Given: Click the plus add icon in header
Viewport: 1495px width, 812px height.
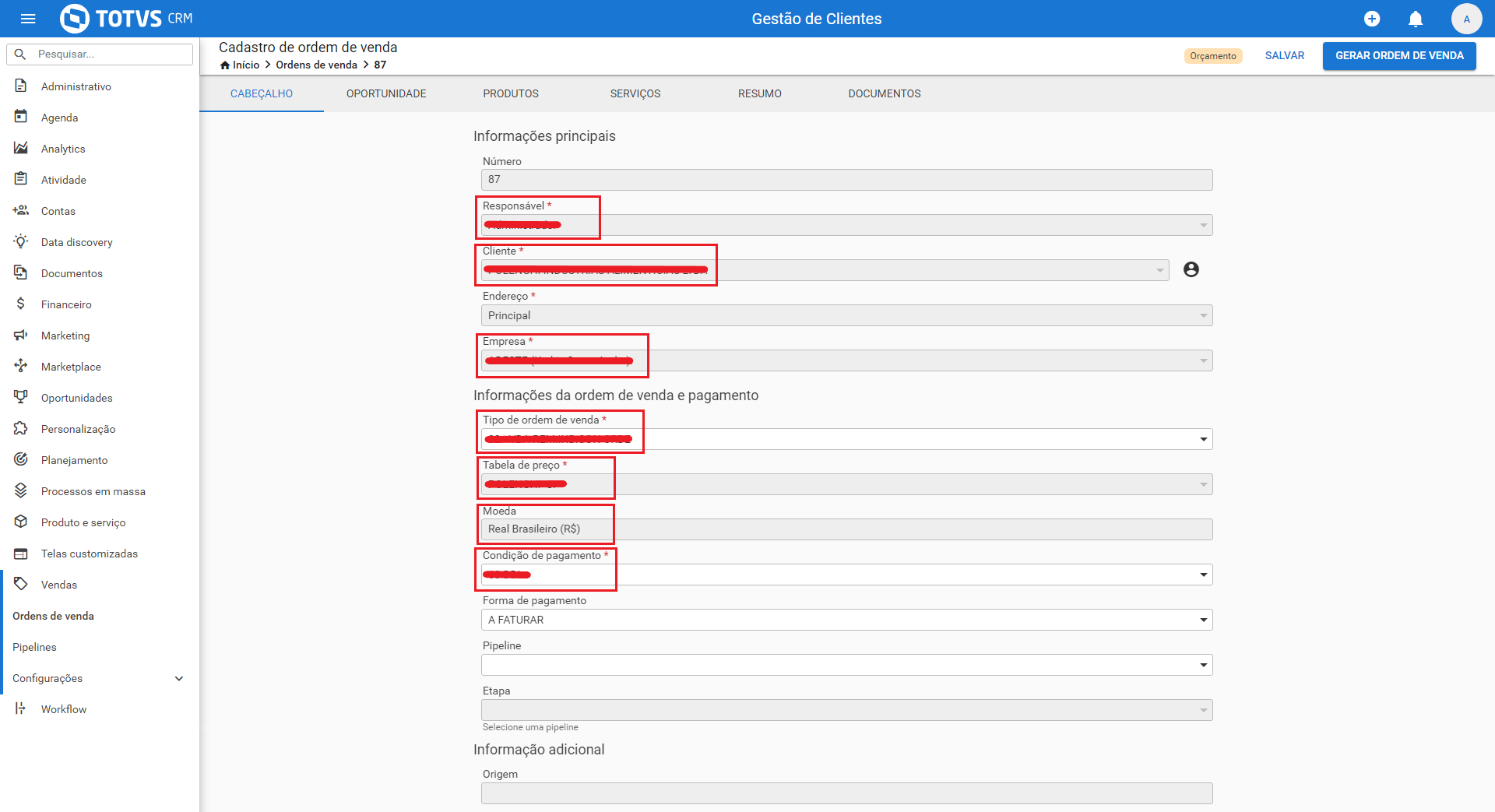Looking at the screenshot, I should click(x=1372, y=19).
